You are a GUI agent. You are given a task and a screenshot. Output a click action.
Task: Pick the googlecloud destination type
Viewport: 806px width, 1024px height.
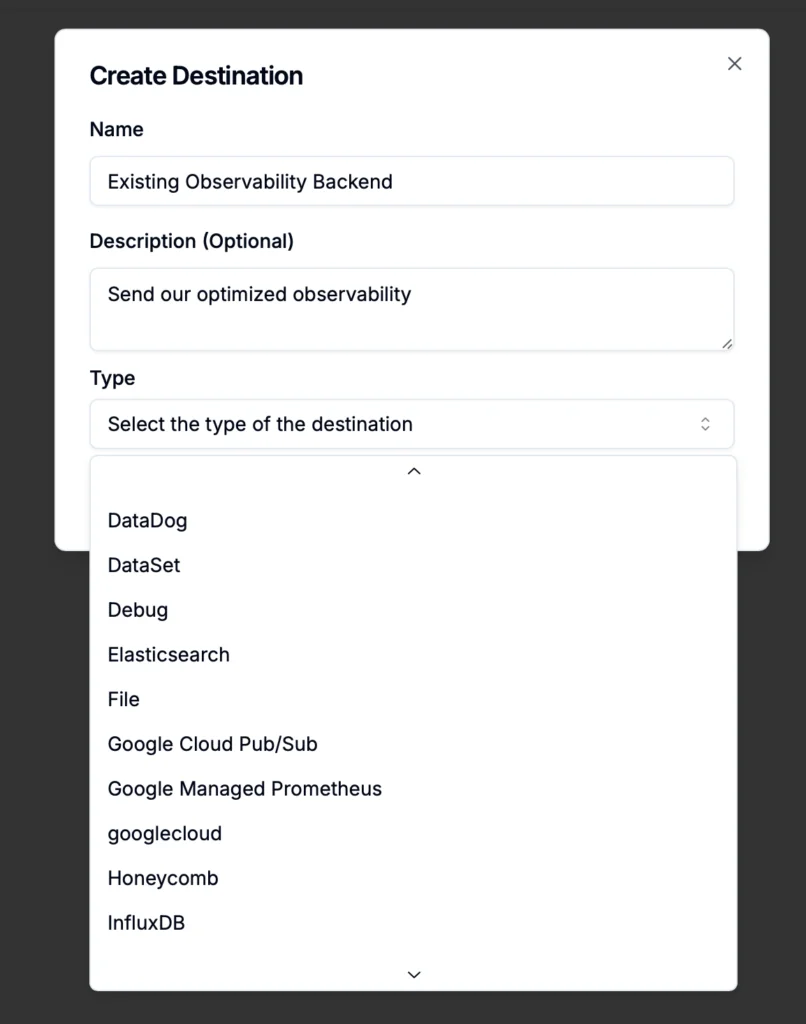point(165,833)
